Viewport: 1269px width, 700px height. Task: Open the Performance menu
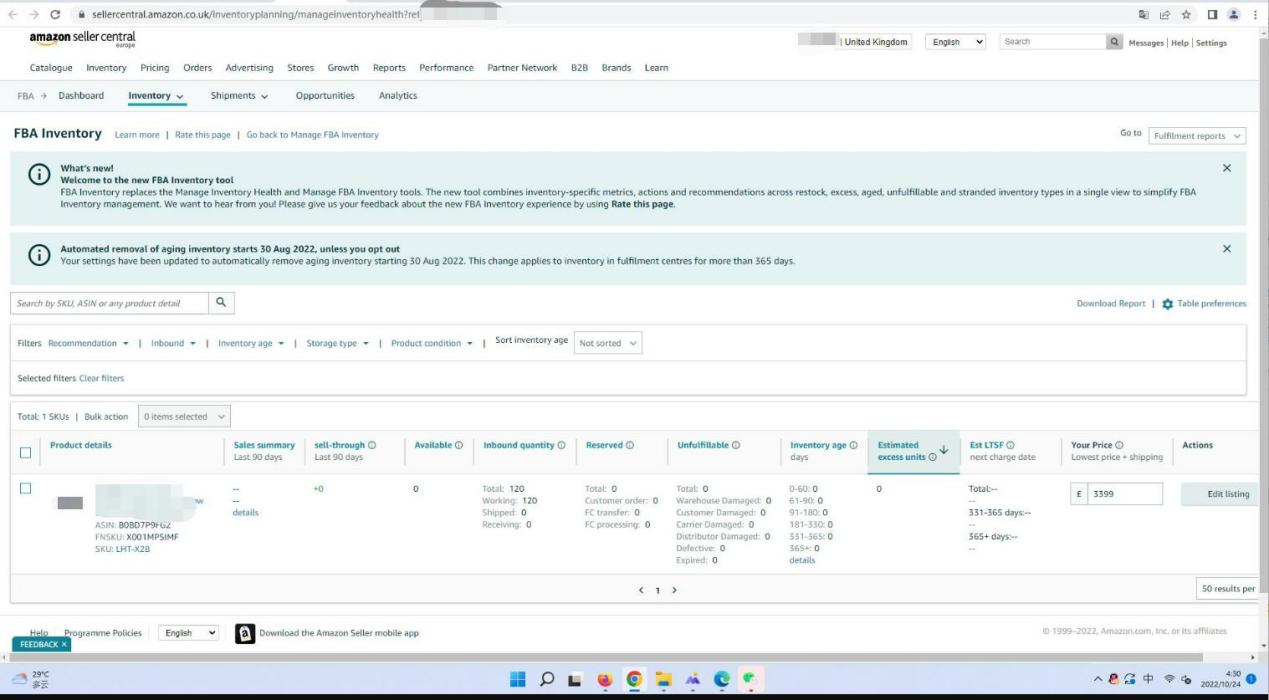[446, 68]
